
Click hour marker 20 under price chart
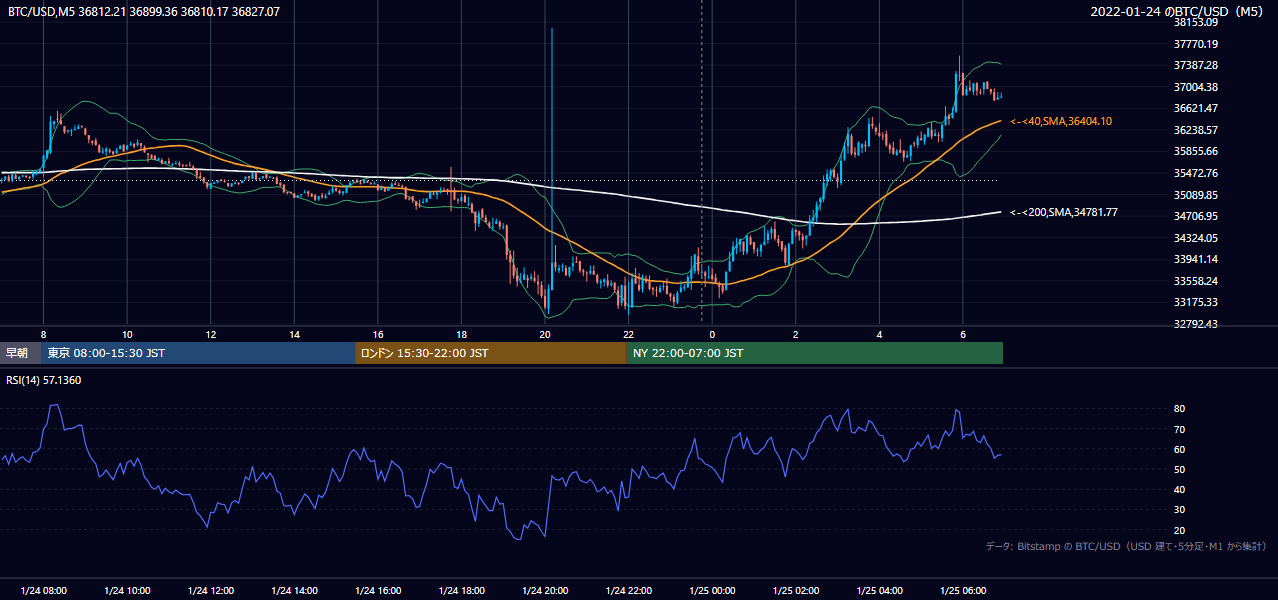click(544, 334)
